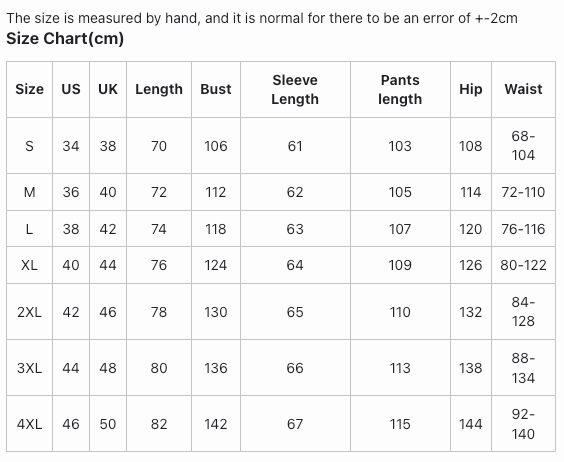
Task: Click UK size value 48
Action: (x=108, y=368)
